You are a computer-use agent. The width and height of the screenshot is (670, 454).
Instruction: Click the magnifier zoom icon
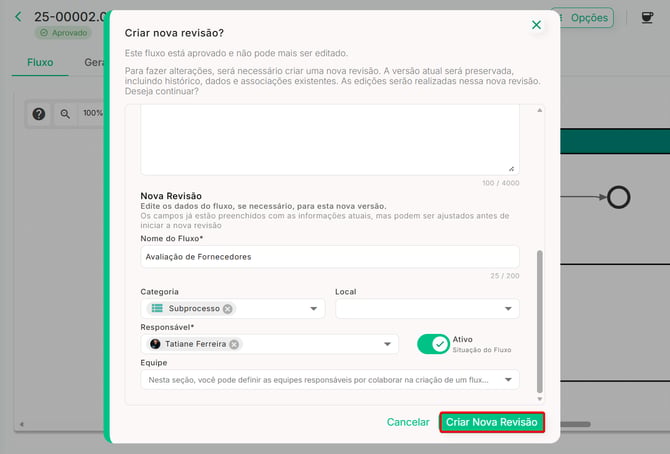point(65,114)
